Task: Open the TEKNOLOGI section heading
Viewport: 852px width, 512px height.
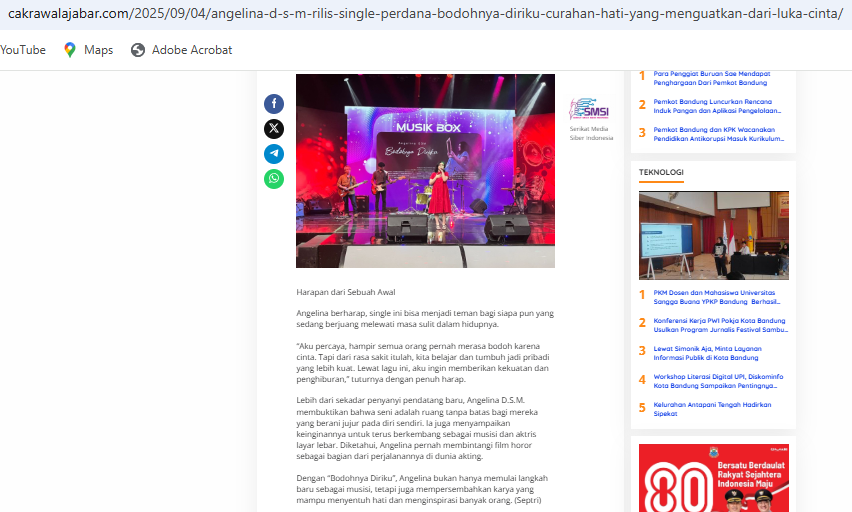Action: [661, 173]
